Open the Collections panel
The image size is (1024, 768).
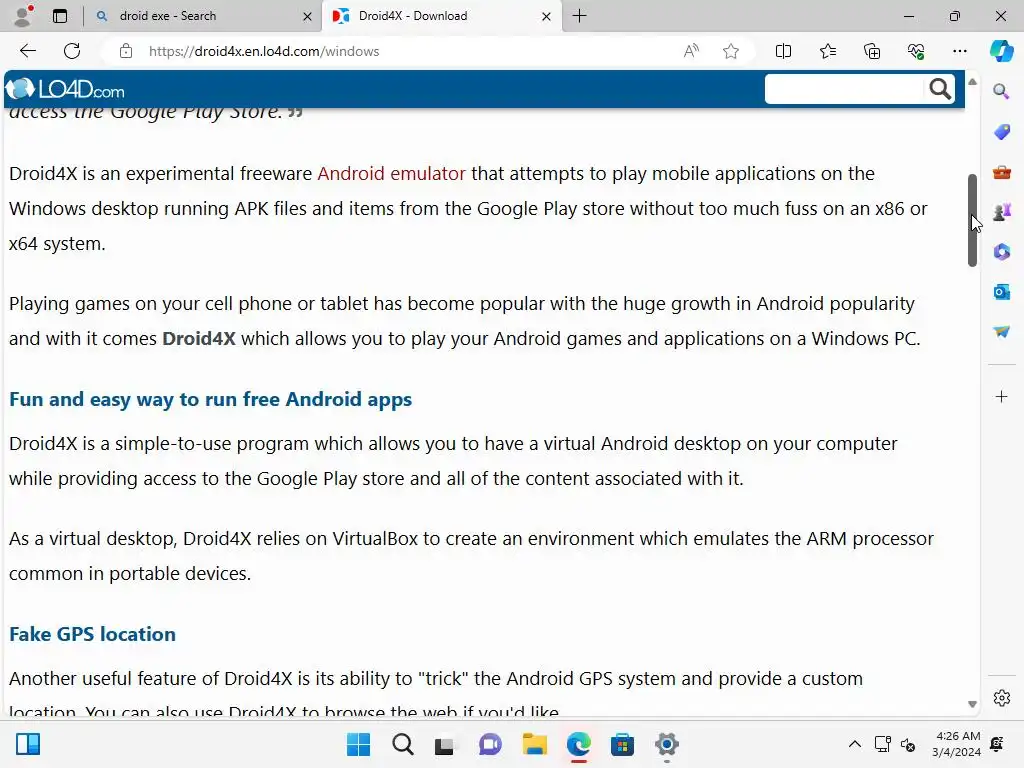point(872,51)
